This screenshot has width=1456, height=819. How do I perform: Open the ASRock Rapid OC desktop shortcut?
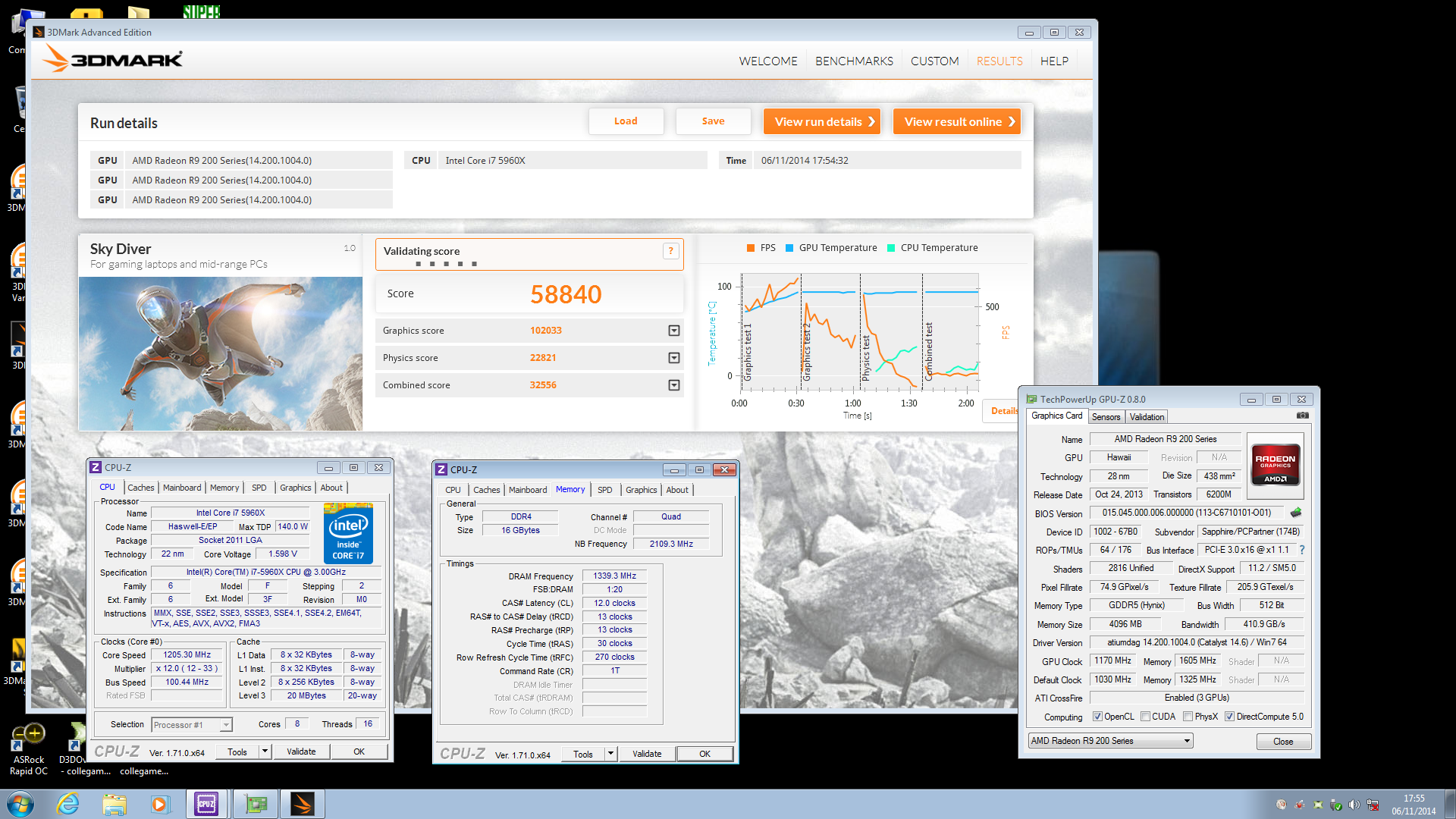pos(29,749)
